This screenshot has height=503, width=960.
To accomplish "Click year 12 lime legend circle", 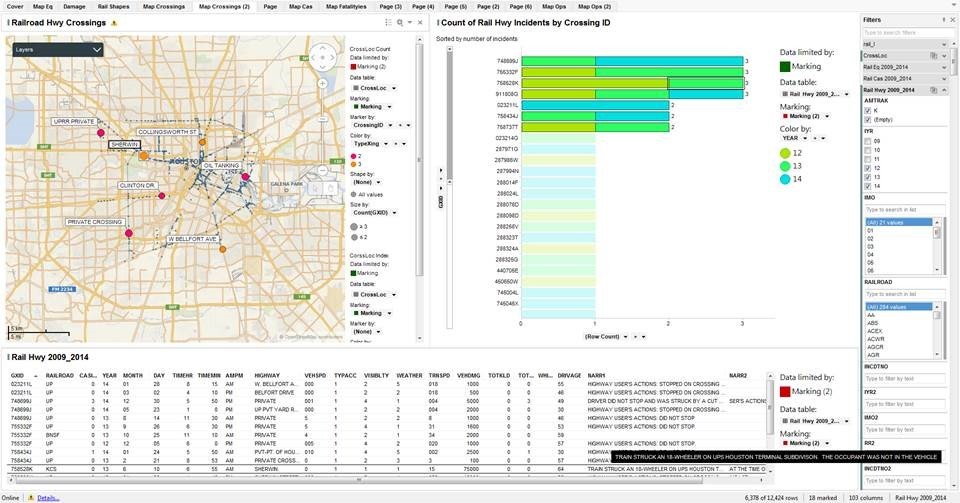I will (x=785, y=153).
